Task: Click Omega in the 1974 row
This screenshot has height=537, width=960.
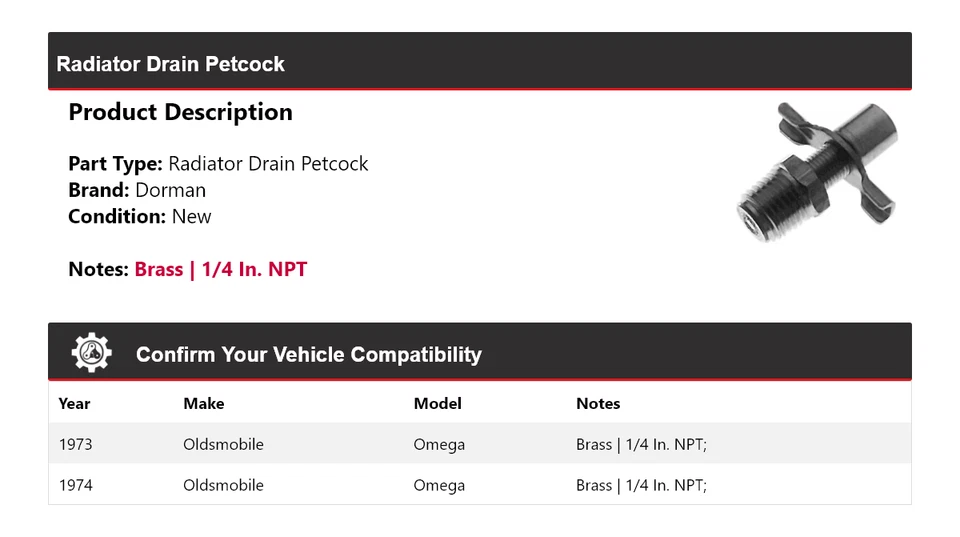Action: (x=439, y=485)
